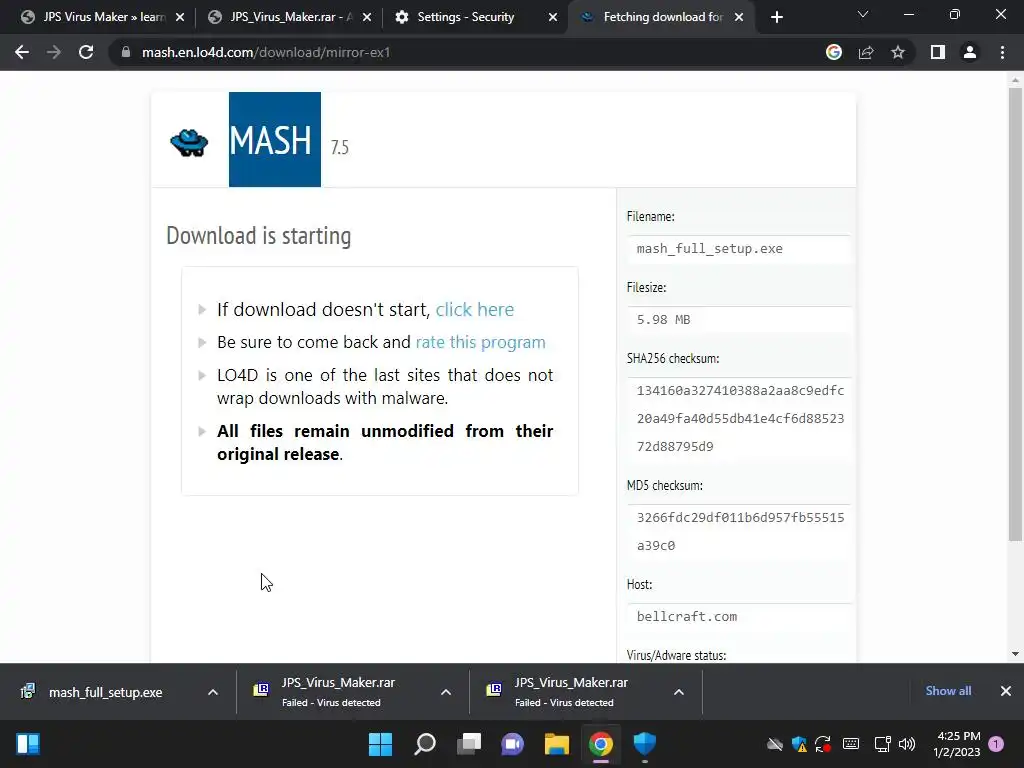Click the 'click here' download link
The image size is (1024, 768).
coord(475,310)
